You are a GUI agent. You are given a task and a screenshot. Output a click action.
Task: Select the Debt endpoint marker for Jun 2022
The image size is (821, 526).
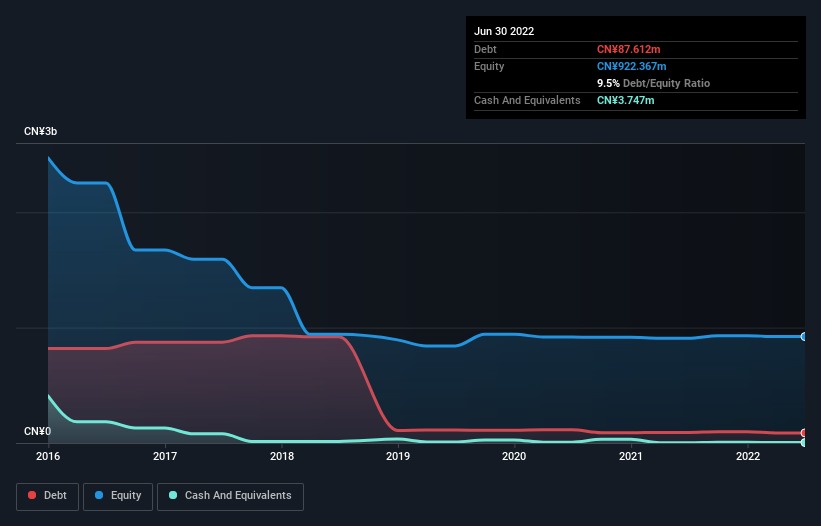pyautogui.click(x=804, y=433)
